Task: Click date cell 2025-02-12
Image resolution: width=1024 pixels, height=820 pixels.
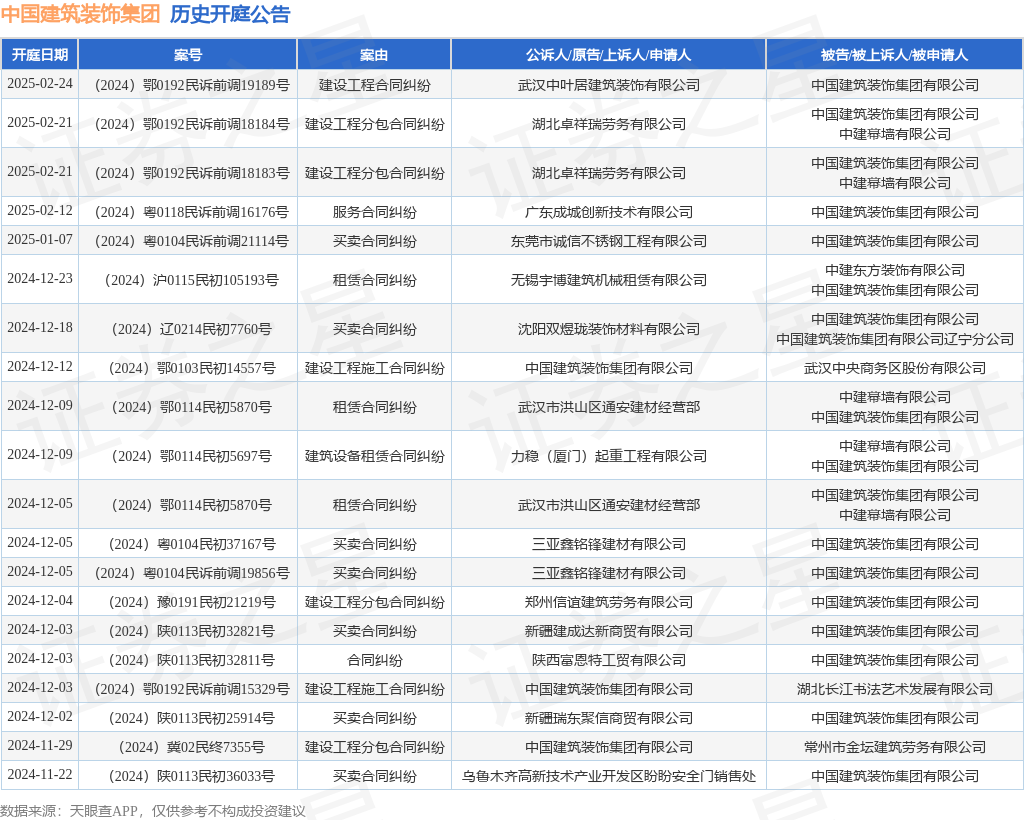Action: point(40,210)
